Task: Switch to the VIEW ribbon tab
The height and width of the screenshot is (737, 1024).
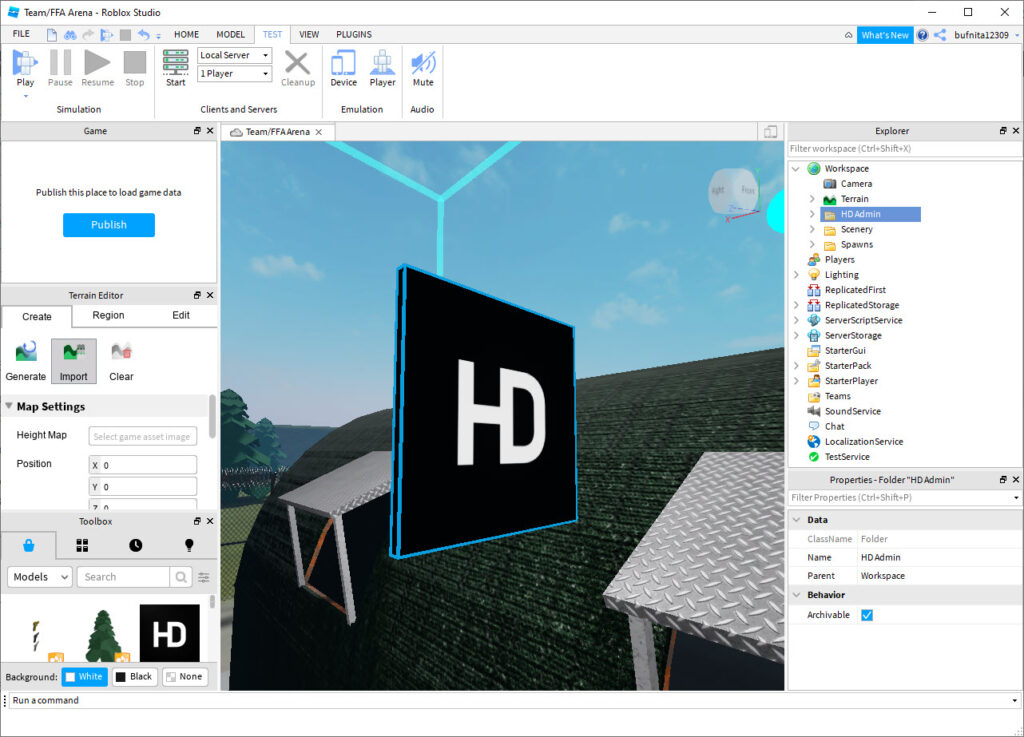Action: pyautogui.click(x=309, y=35)
